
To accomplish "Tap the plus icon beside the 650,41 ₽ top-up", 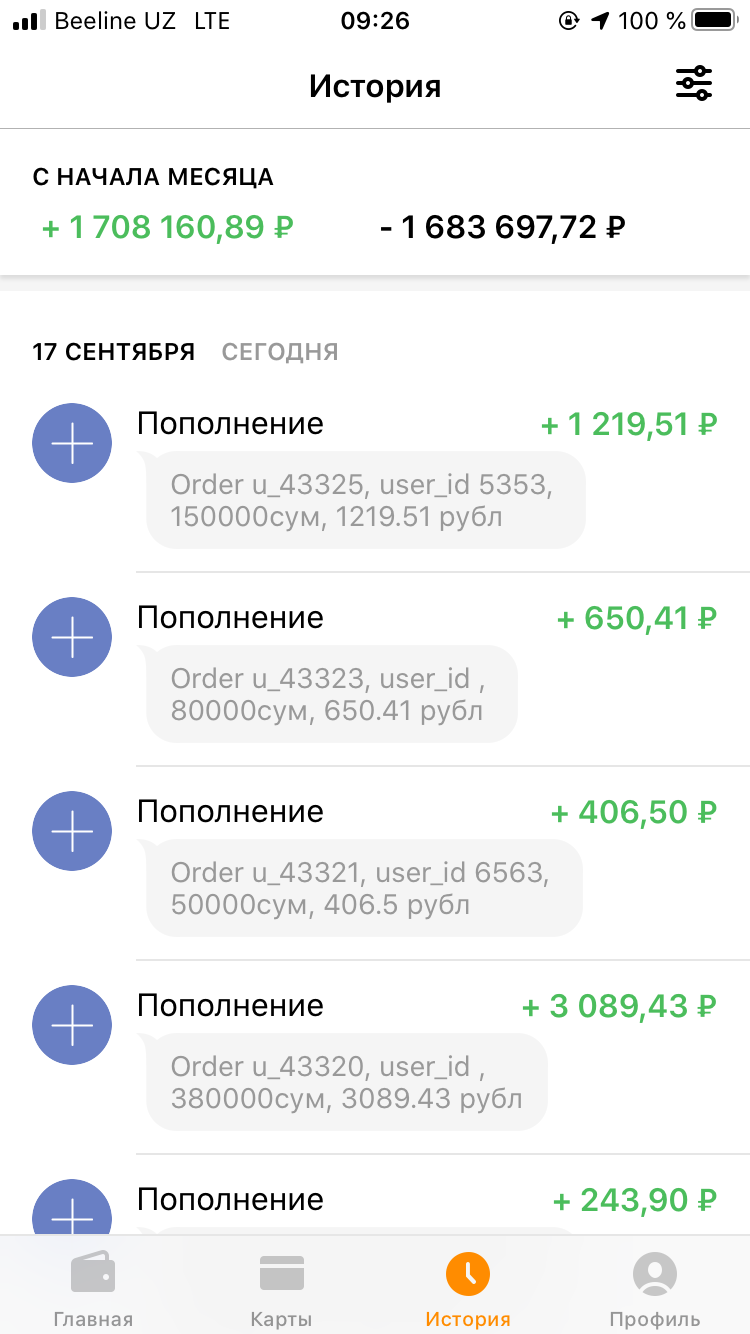I will pyautogui.click(x=72, y=637).
